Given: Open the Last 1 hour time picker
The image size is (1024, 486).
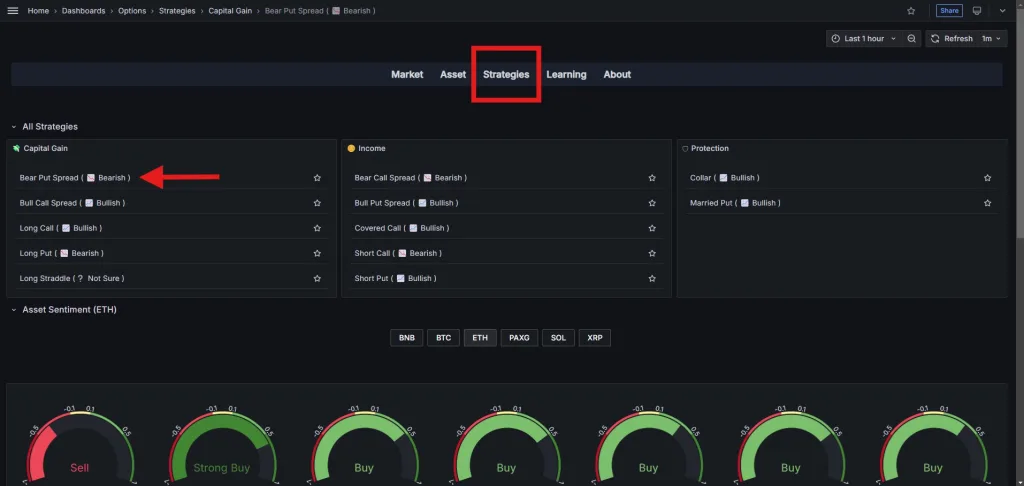Looking at the screenshot, I should click(864, 39).
